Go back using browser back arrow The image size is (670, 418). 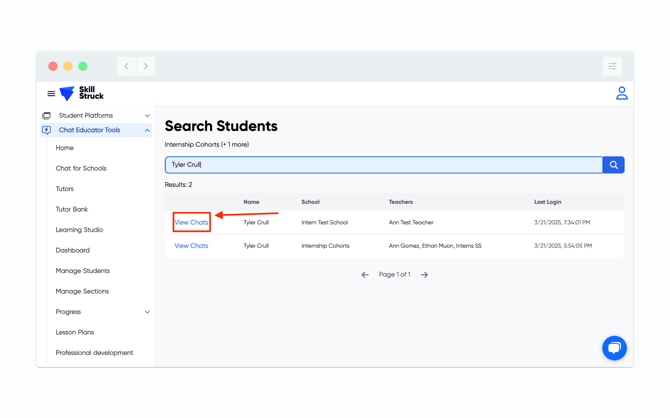[127, 66]
